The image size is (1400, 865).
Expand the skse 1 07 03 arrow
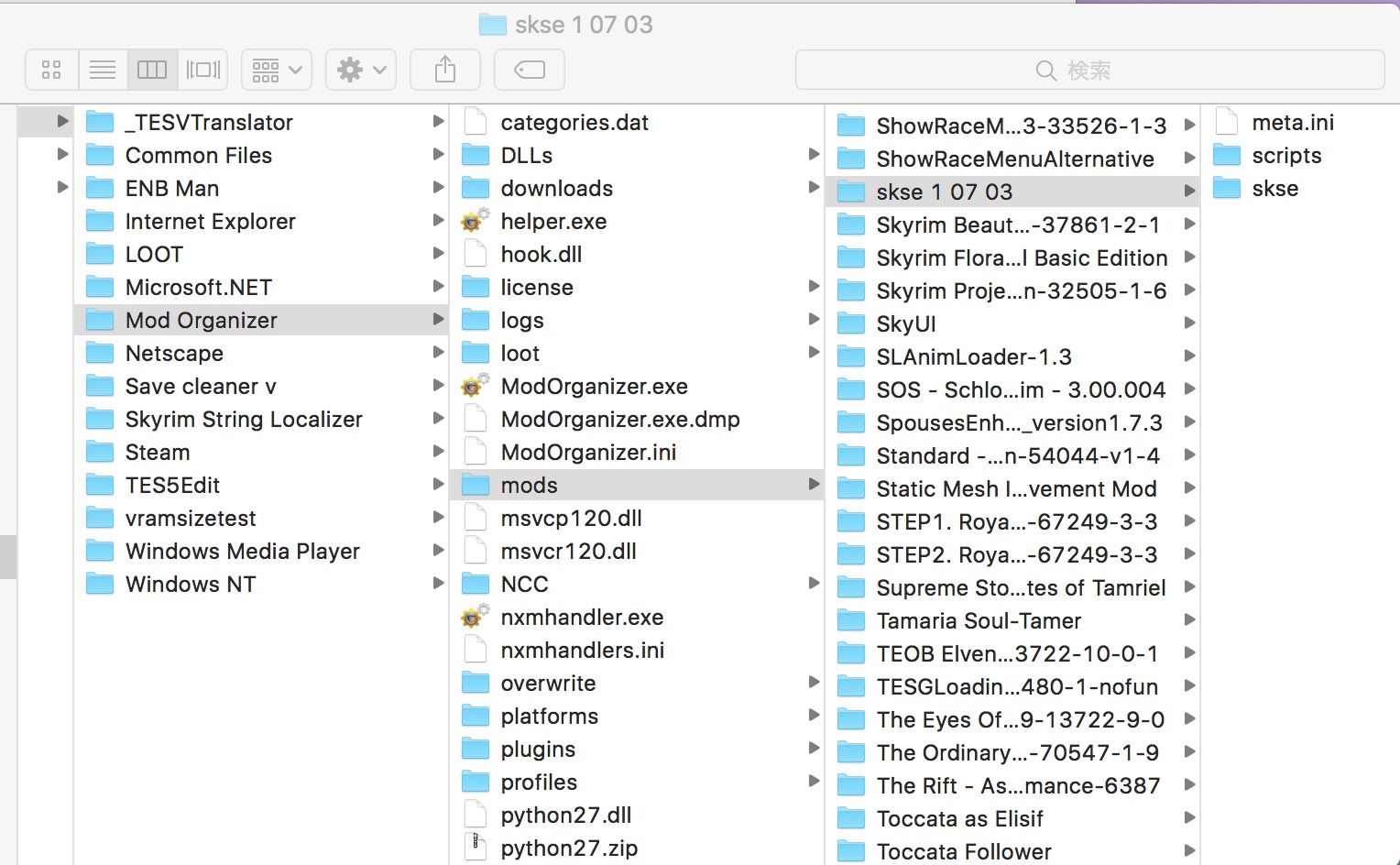[x=1188, y=192]
